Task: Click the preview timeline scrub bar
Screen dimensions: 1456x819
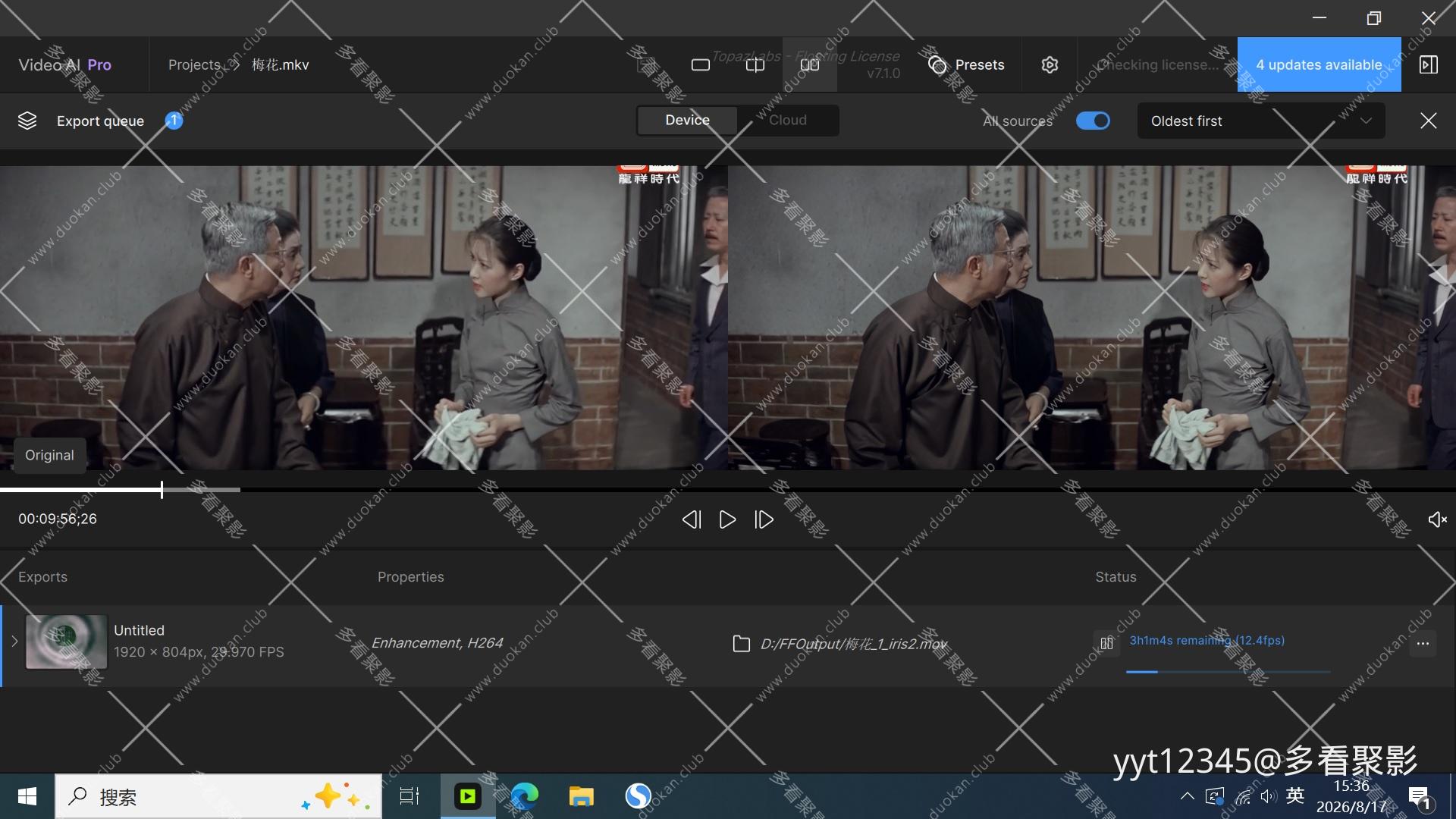Action: pos(728,490)
